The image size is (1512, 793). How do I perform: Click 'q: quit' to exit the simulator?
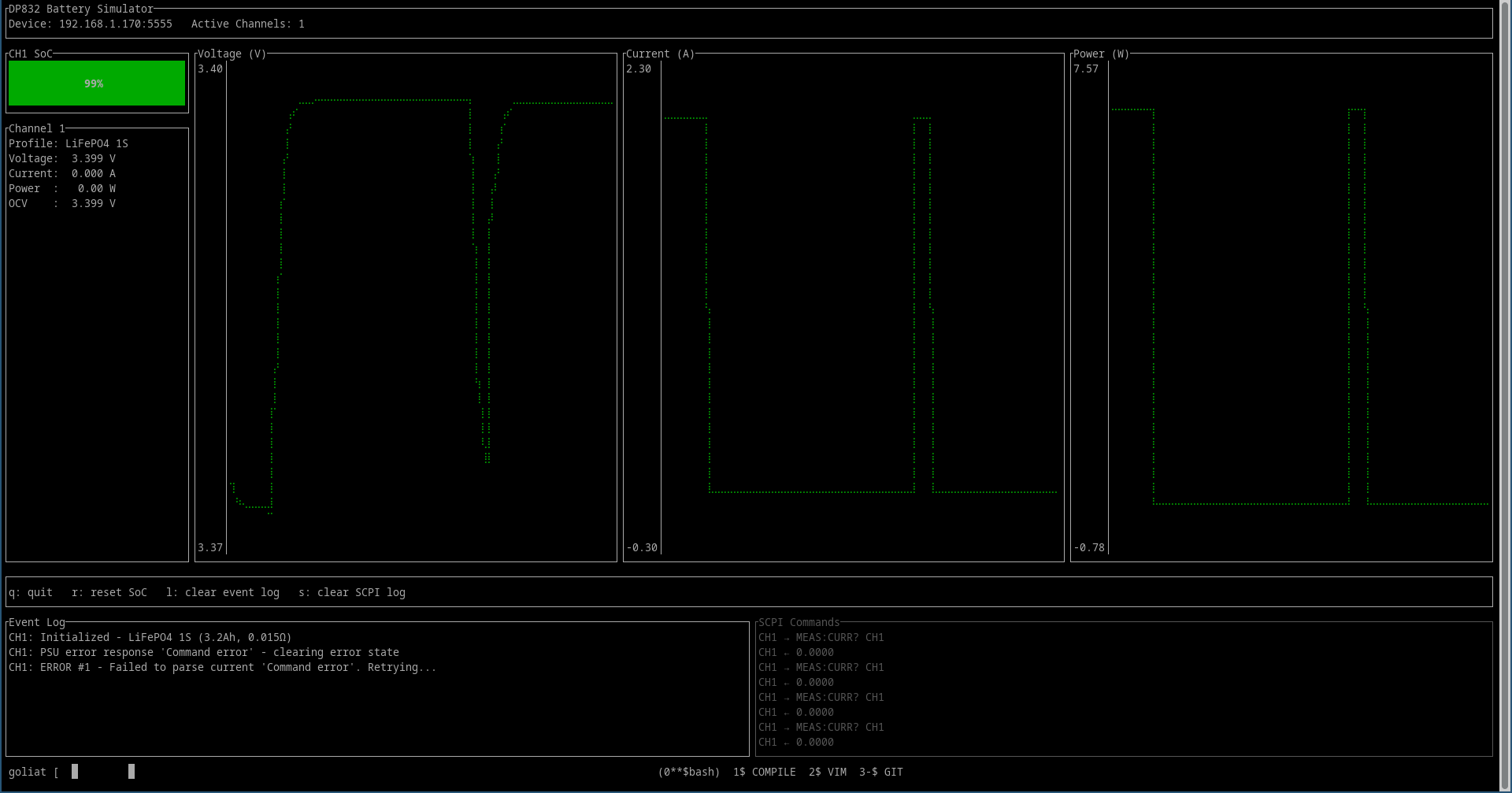pos(31,592)
